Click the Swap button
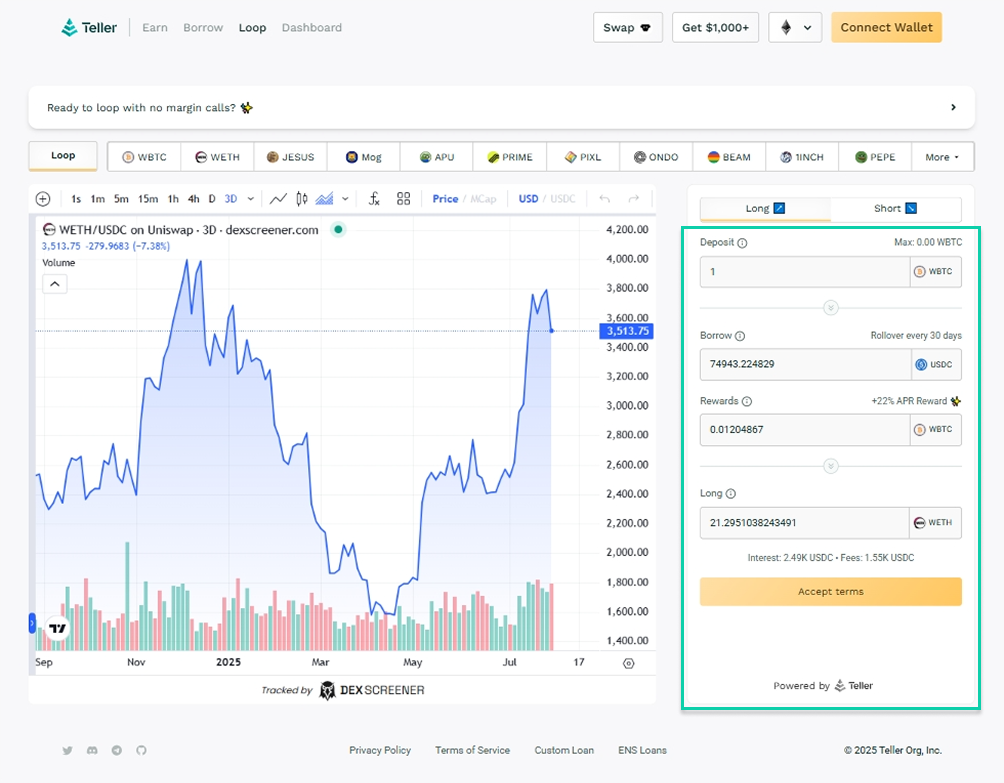The width and height of the screenshot is (1004, 783). pos(628,28)
